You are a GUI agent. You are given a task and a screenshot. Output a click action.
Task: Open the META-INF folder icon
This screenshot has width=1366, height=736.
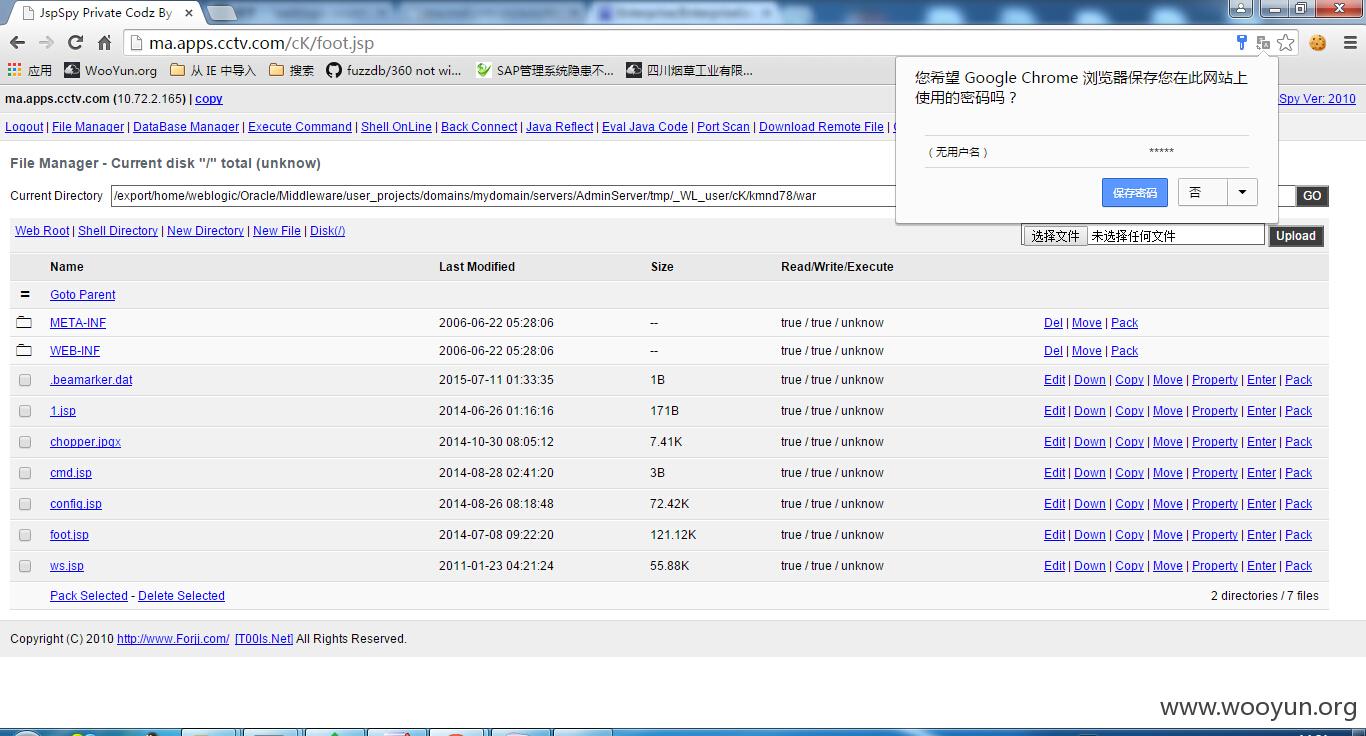pyautogui.click(x=24, y=323)
